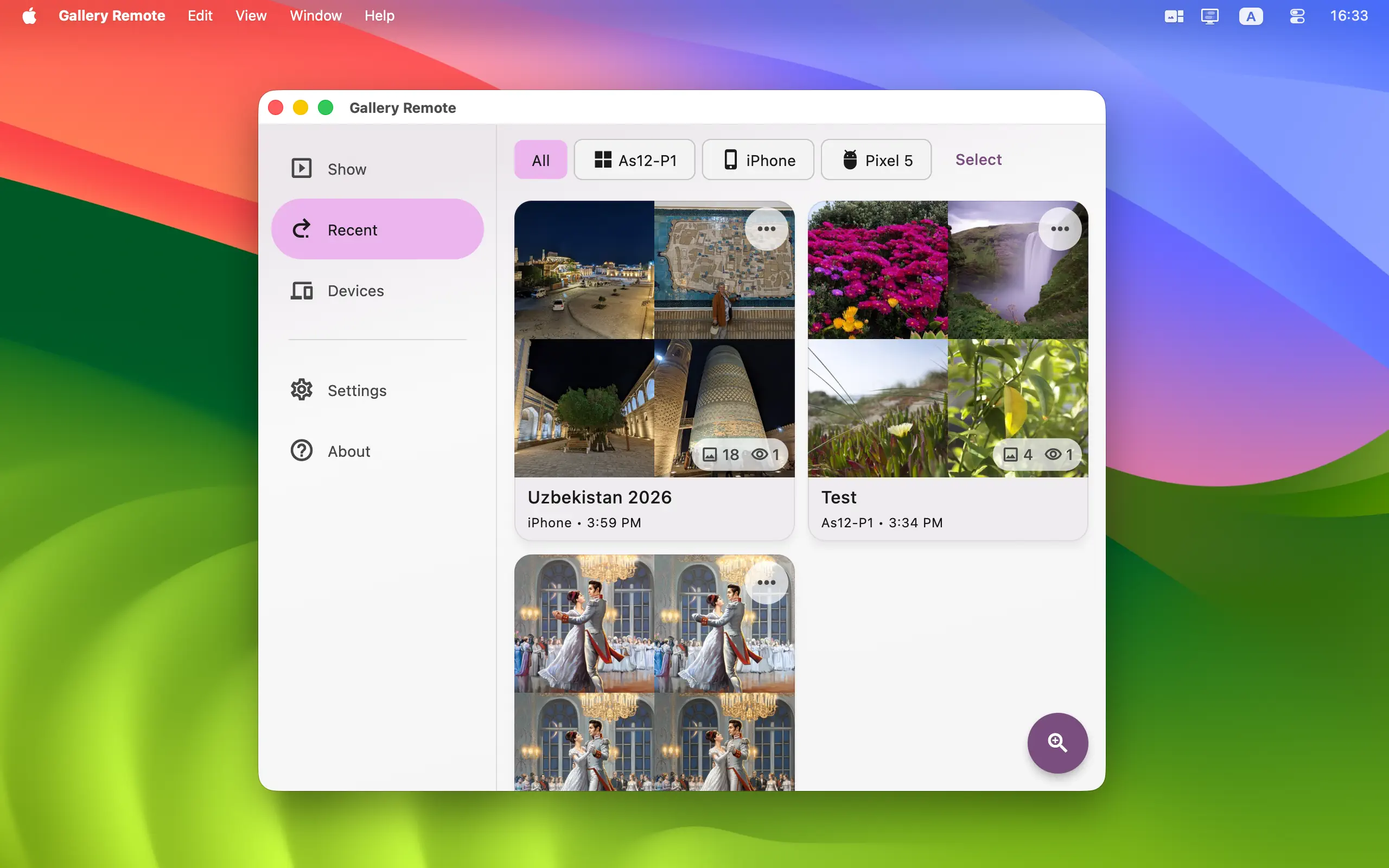Click the Select button
This screenshot has height=868, width=1389.
pyautogui.click(x=978, y=159)
